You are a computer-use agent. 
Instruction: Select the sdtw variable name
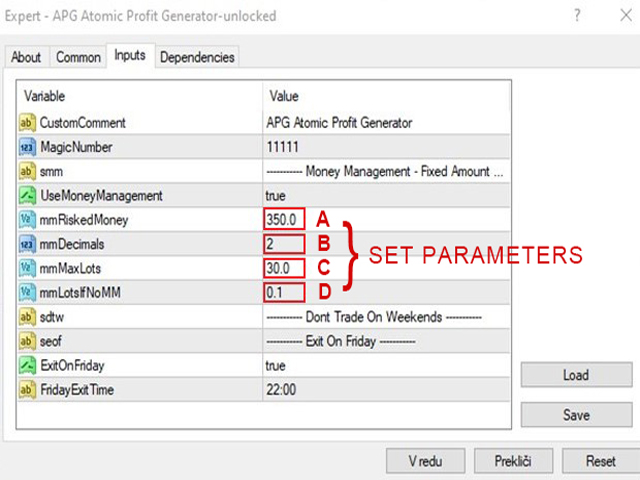point(52,317)
